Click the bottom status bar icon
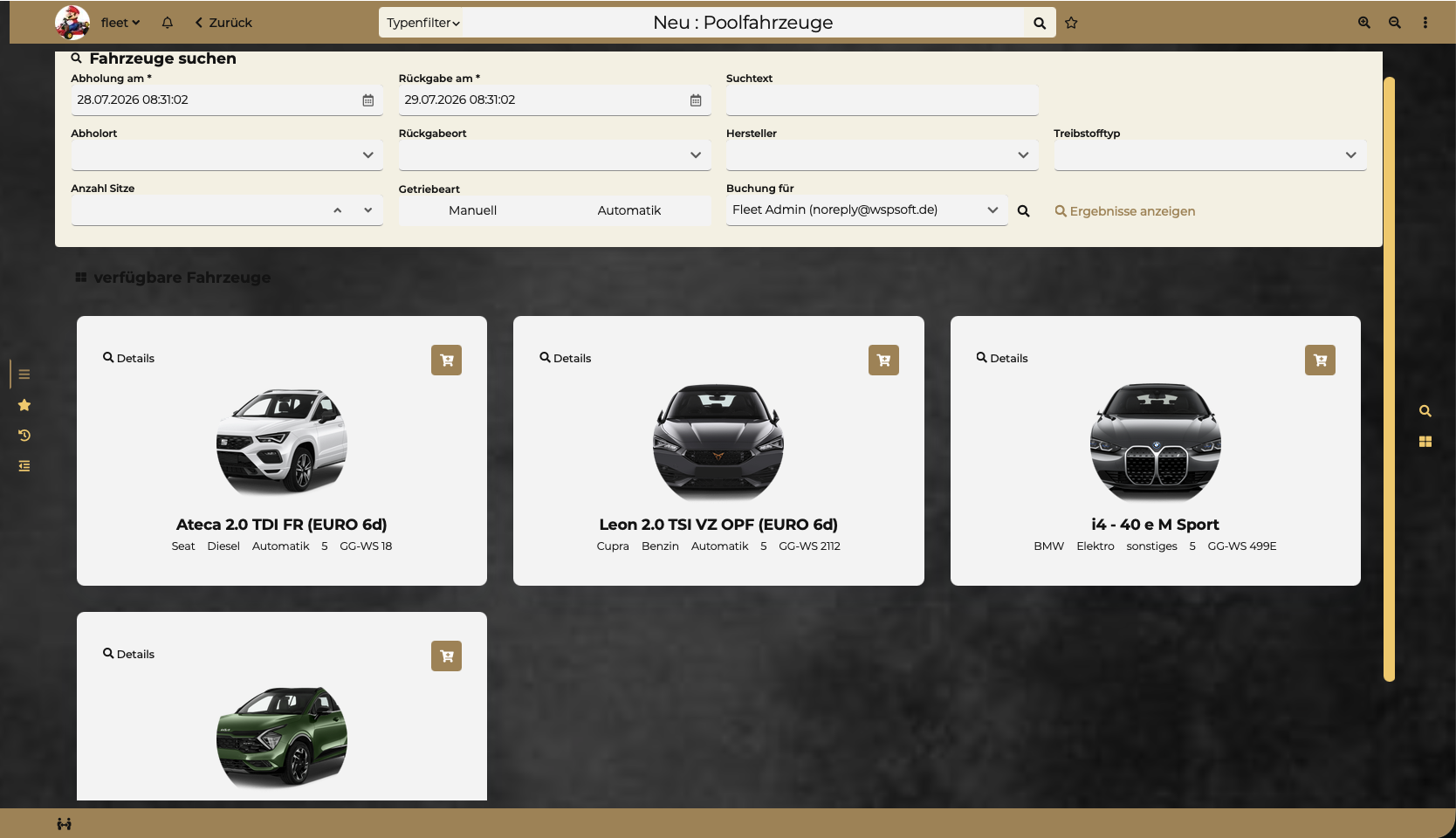1456x838 pixels. (65, 824)
